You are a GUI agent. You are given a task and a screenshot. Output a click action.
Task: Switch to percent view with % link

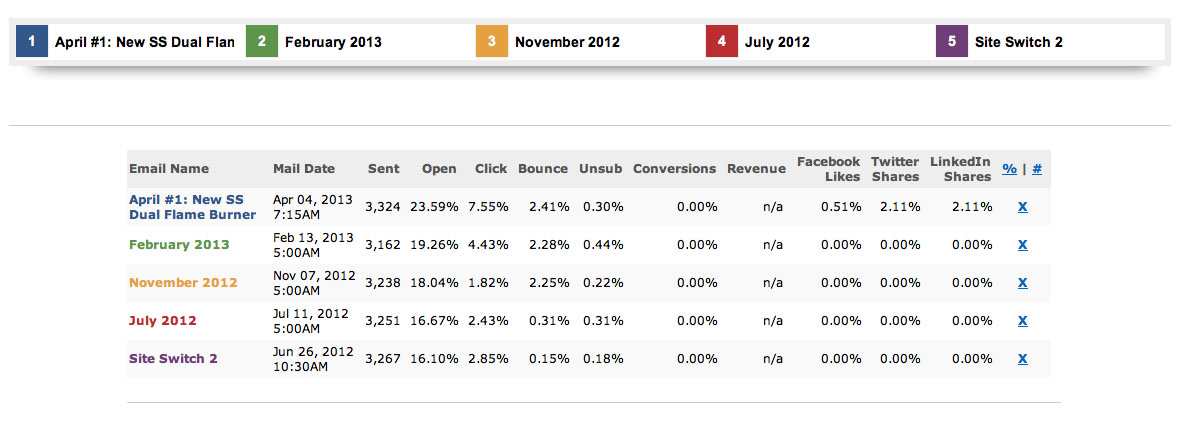[x=1009, y=169]
